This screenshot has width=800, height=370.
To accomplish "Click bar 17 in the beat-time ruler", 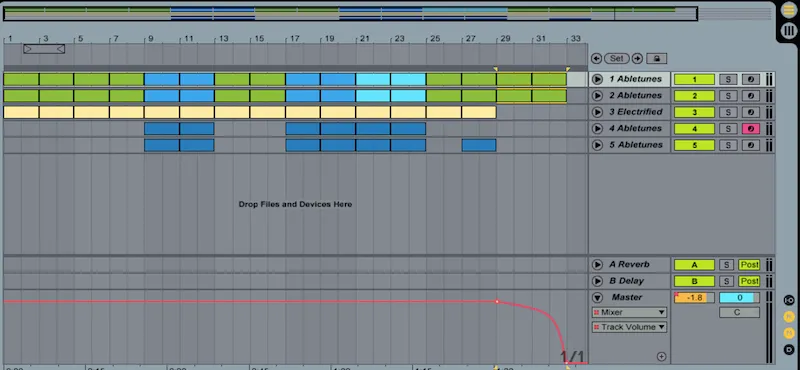I will 295,39.
